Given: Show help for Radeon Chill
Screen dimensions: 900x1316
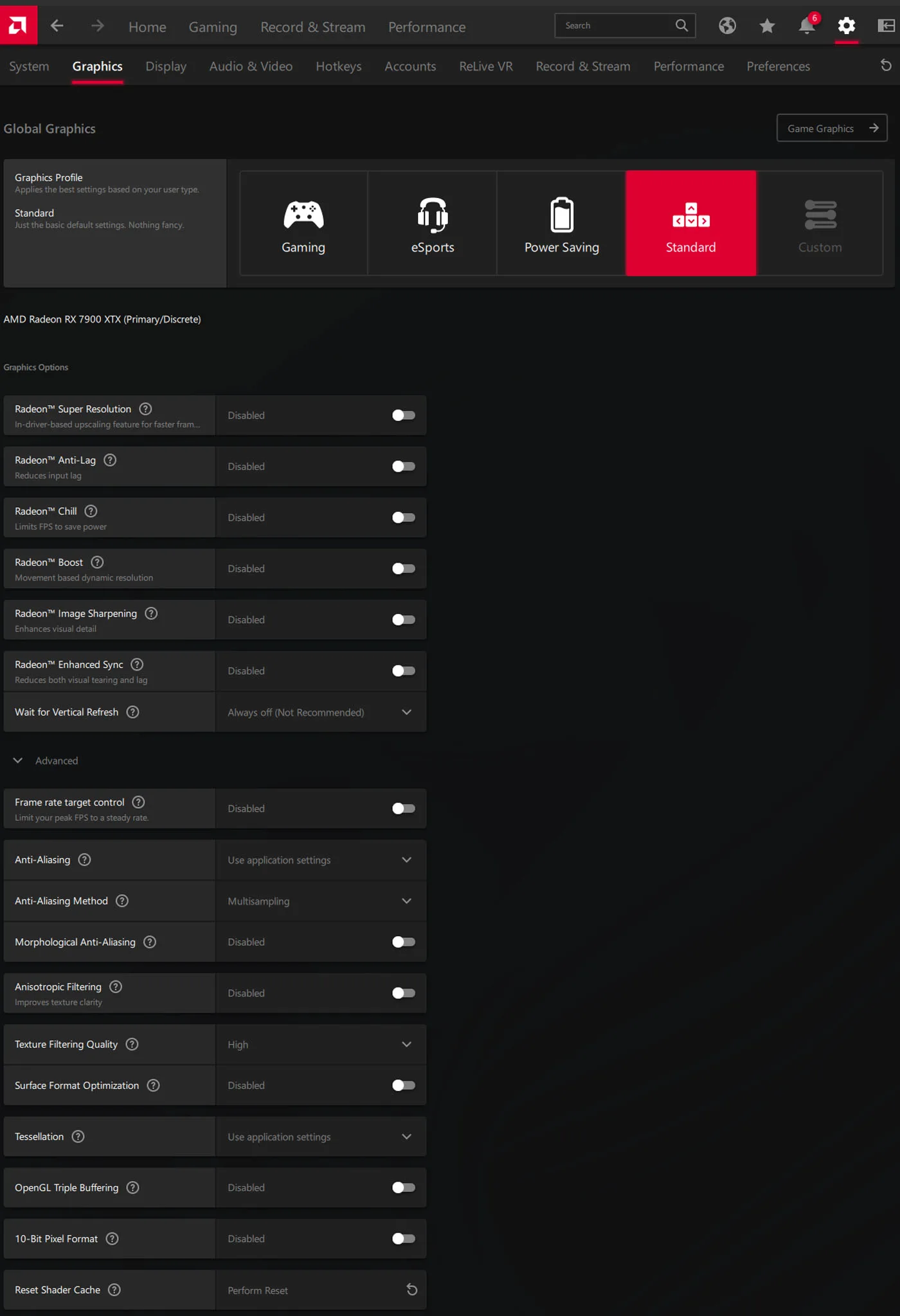Looking at the screenshot, I should click(91, 511).
